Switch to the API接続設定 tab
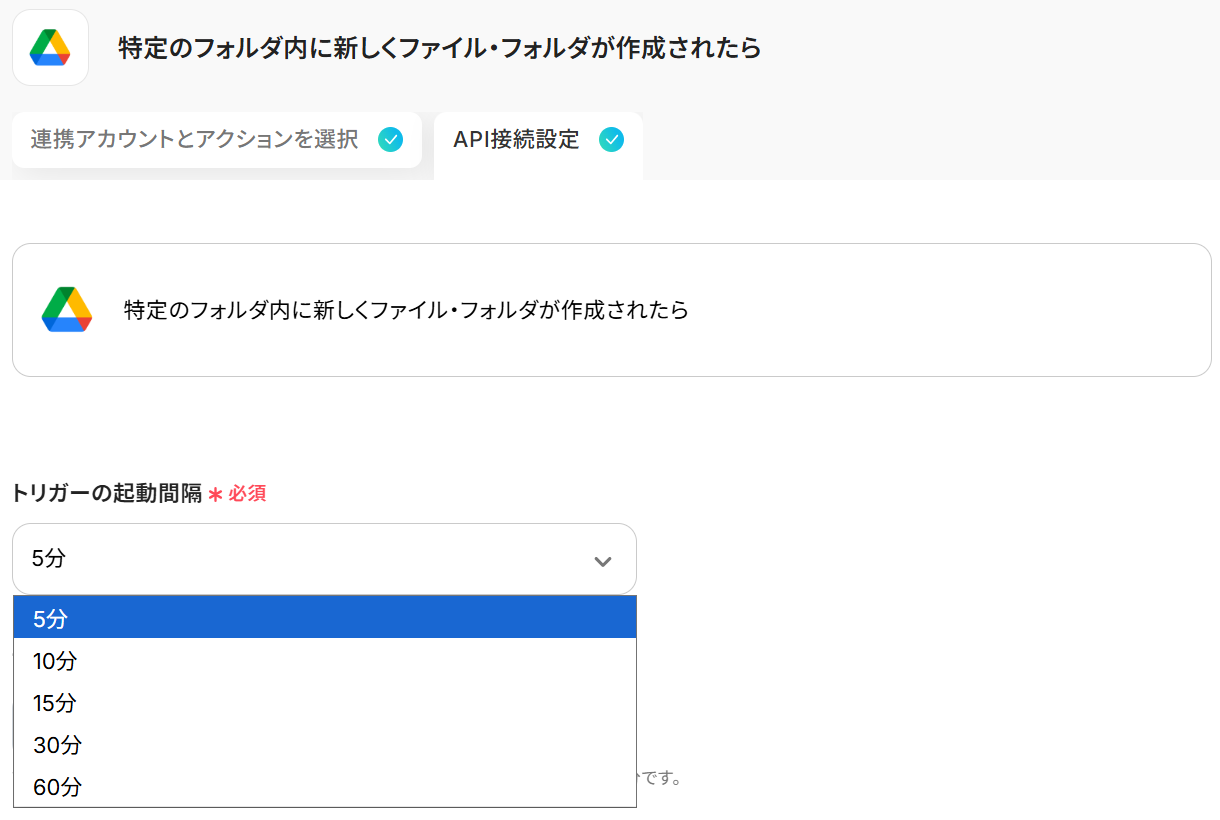 pos(516,140)
